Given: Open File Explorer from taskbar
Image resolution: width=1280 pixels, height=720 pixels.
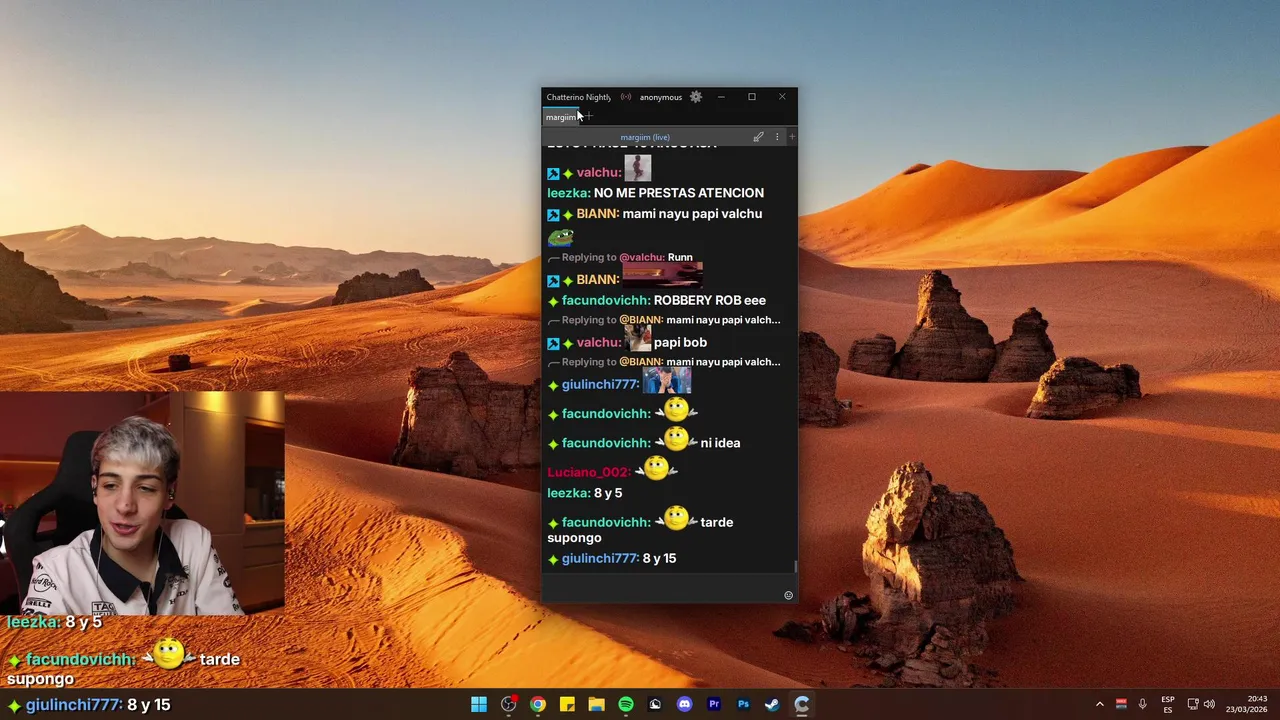Looking at the screenshot, I should (596, 704).
